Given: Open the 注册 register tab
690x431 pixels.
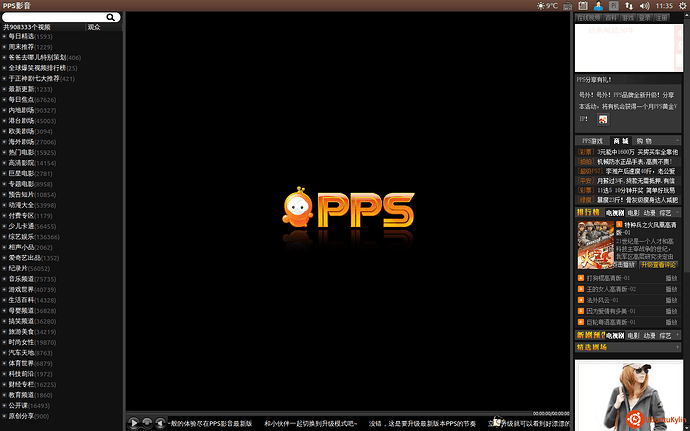Looking at the screenshot, I should point(661,18).
